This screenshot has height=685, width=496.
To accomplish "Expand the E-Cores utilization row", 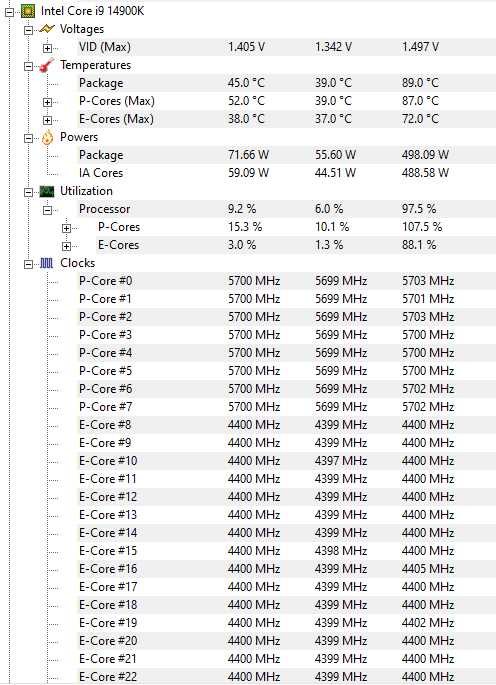I will (x=66, y=246).
